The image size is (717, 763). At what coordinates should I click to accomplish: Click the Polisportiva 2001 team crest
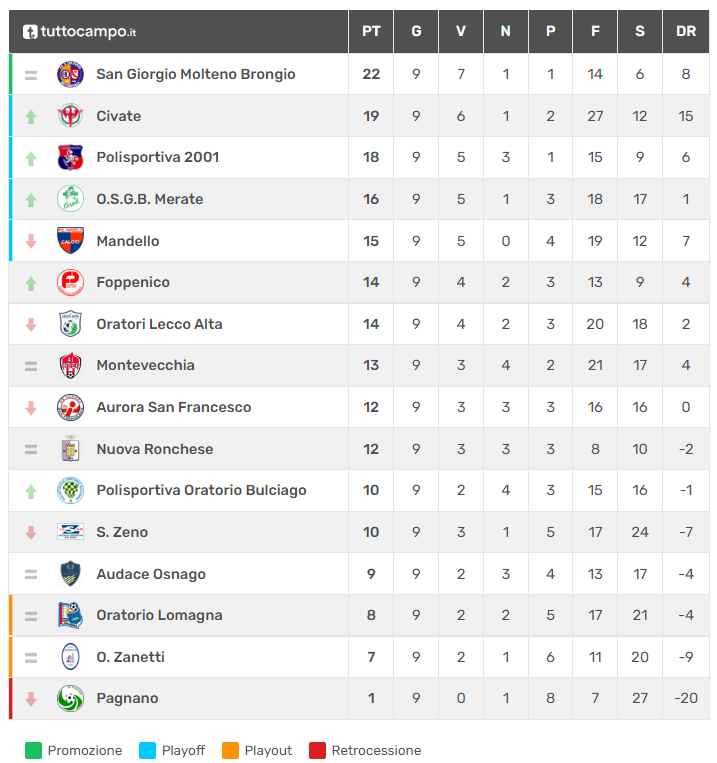coord(70,157)
